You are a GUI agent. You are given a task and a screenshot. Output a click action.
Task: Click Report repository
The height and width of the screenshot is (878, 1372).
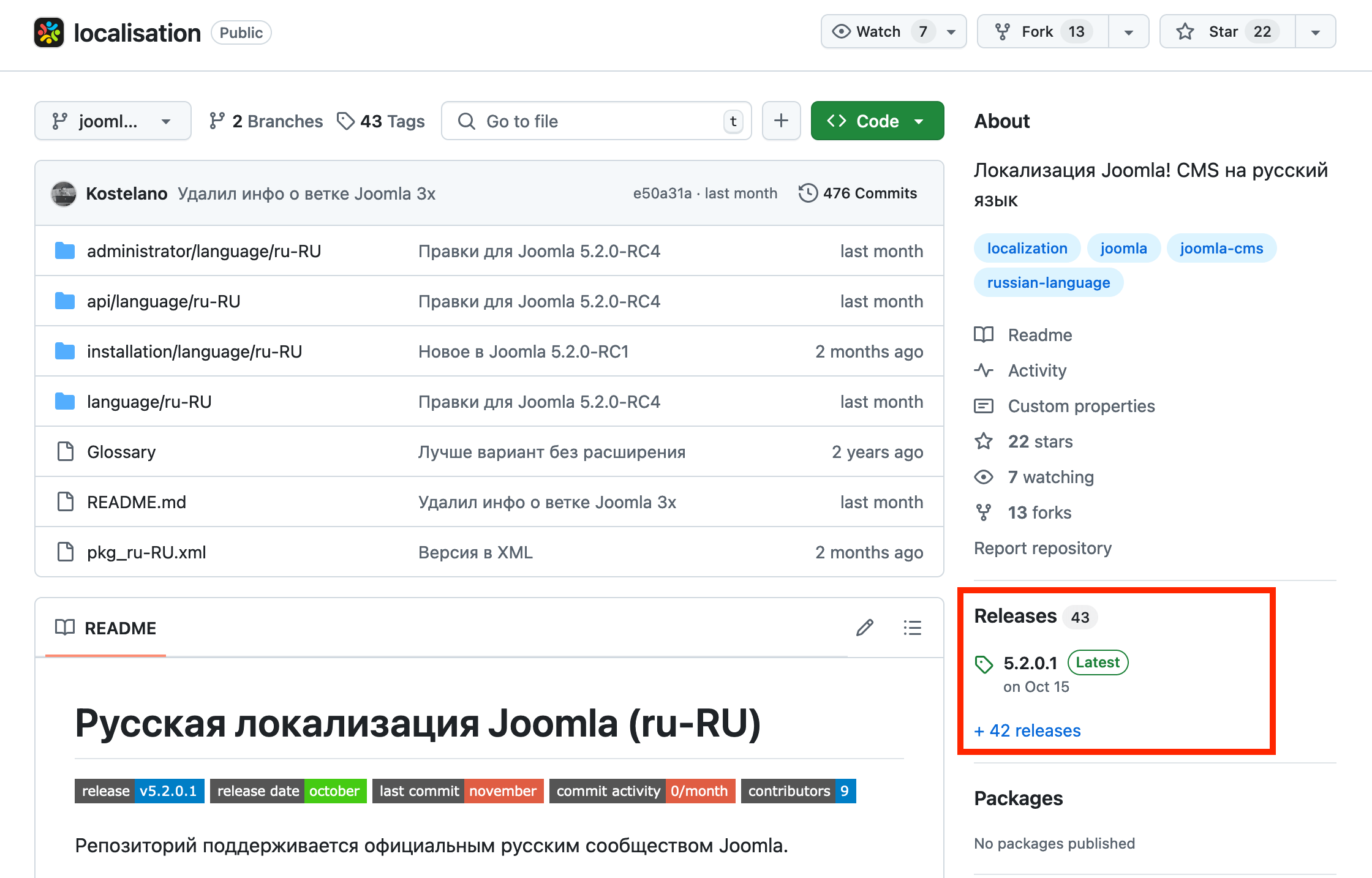pos(1042,548)
